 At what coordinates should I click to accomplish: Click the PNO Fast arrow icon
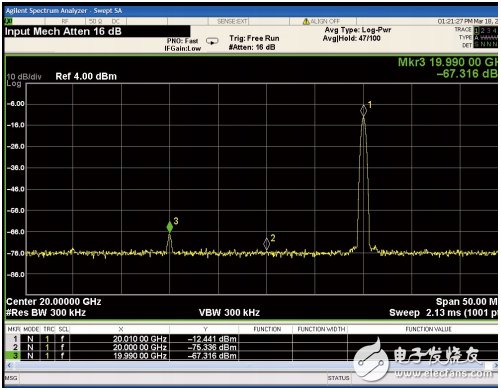click(212, 41)
